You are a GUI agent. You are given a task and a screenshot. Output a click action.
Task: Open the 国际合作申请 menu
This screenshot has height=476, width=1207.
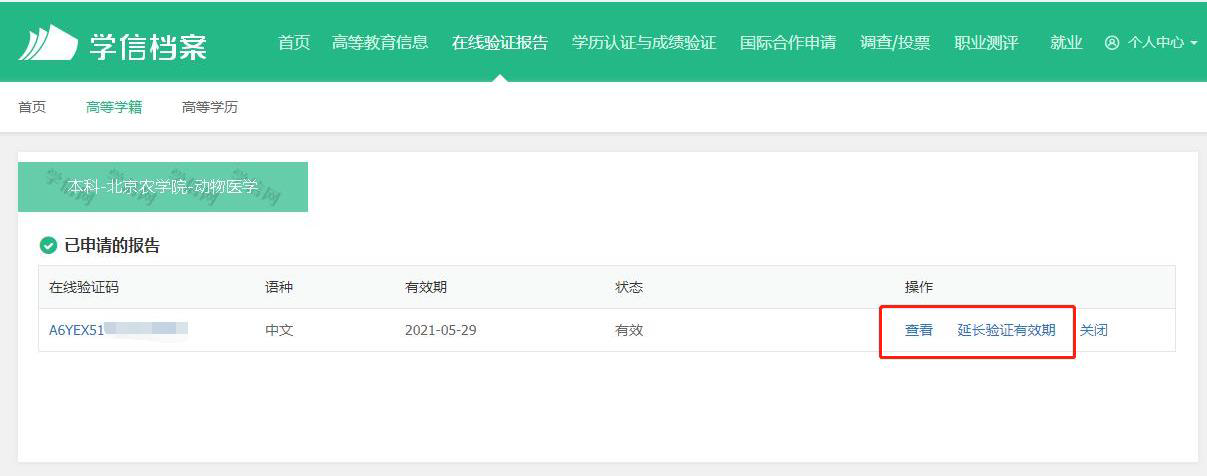click(x=788, y=42)
